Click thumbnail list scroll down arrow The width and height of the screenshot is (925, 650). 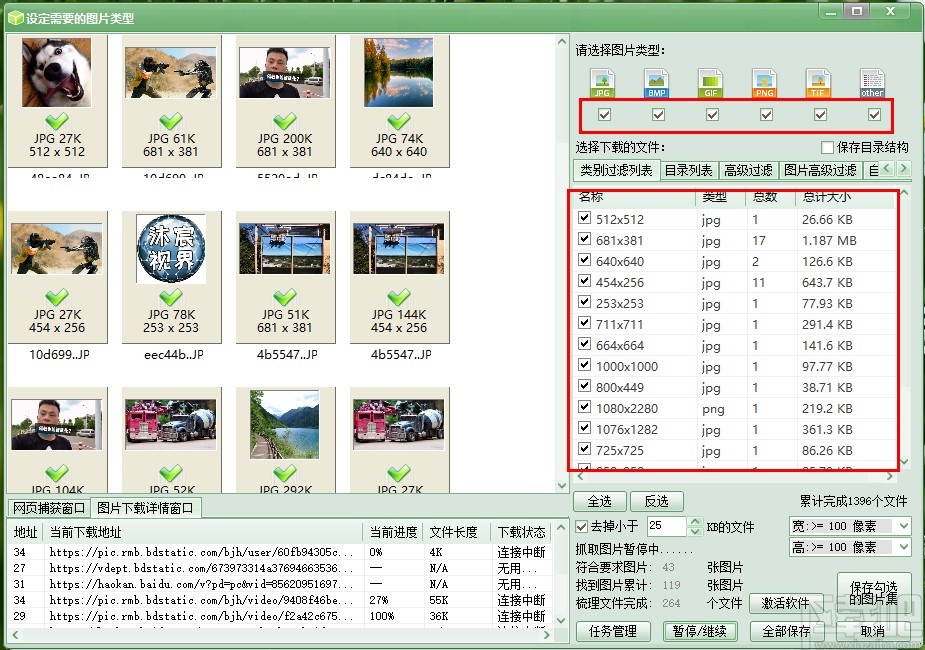pos(562,485)
